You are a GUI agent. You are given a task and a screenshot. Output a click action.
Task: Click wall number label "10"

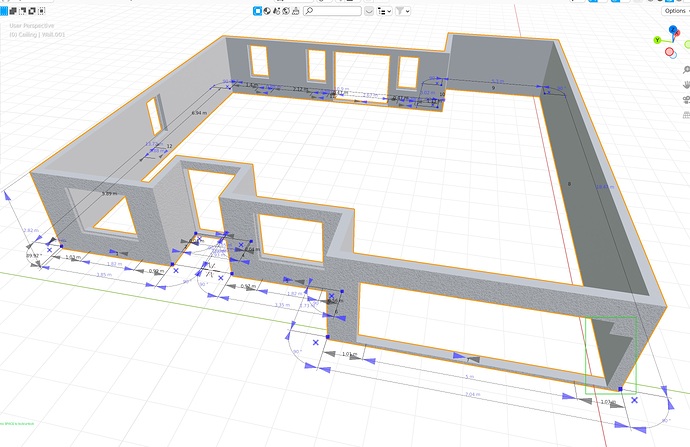(442, 94)
